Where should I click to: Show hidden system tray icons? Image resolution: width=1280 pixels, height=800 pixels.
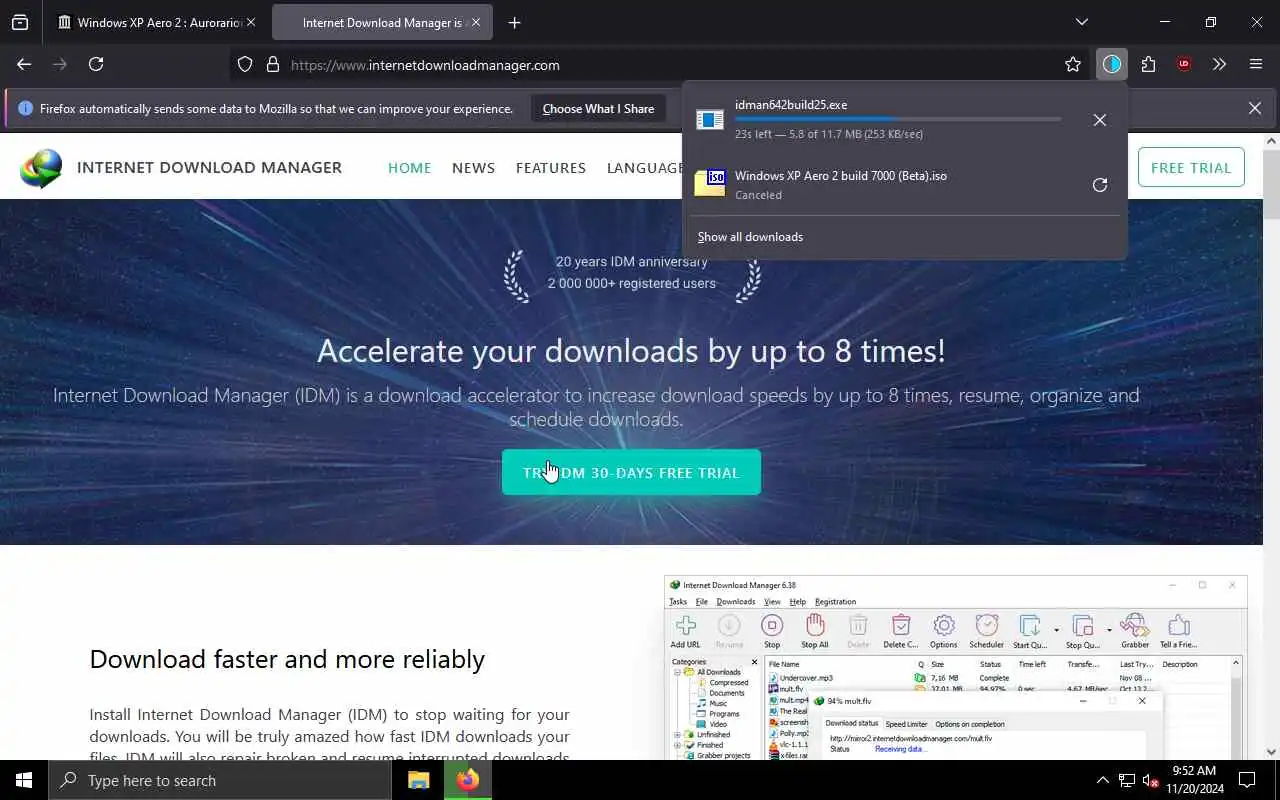click(x=1103, y=780)
